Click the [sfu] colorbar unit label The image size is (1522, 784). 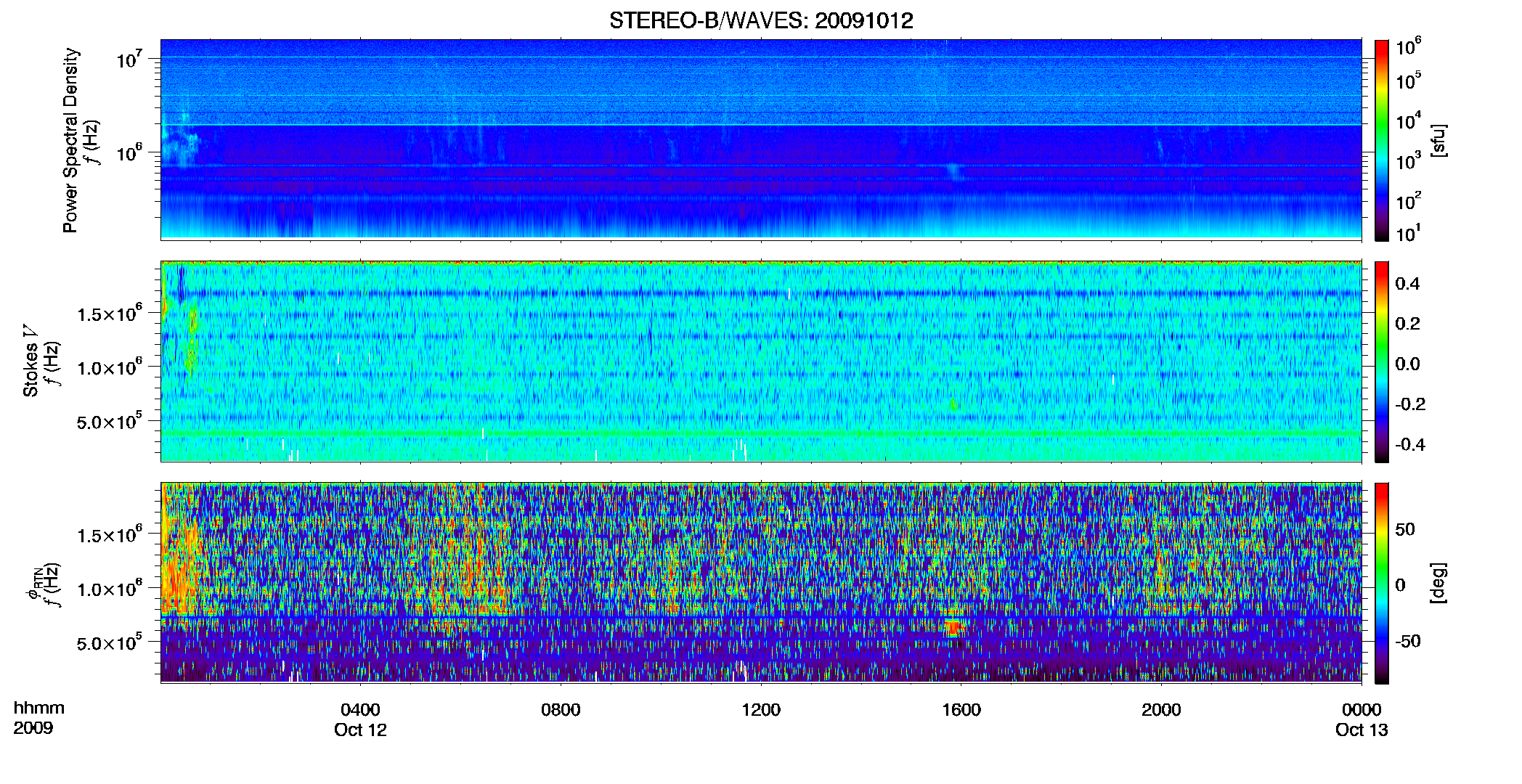coord(1438,140)
